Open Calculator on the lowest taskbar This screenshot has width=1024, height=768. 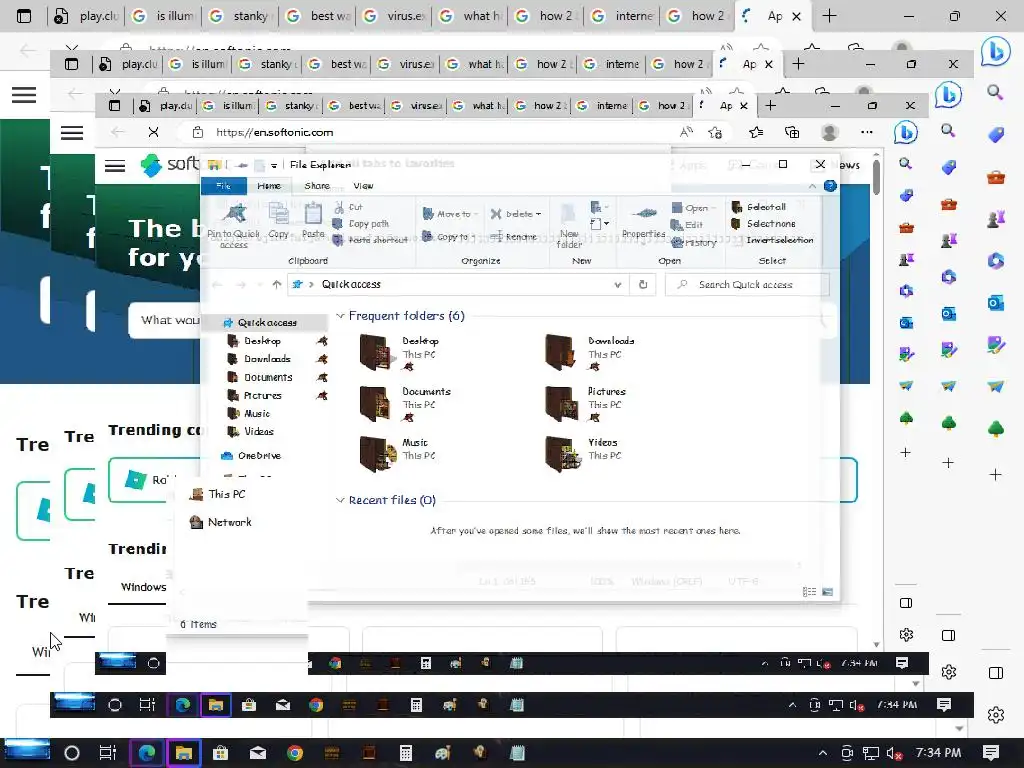[x=406, y=753]
